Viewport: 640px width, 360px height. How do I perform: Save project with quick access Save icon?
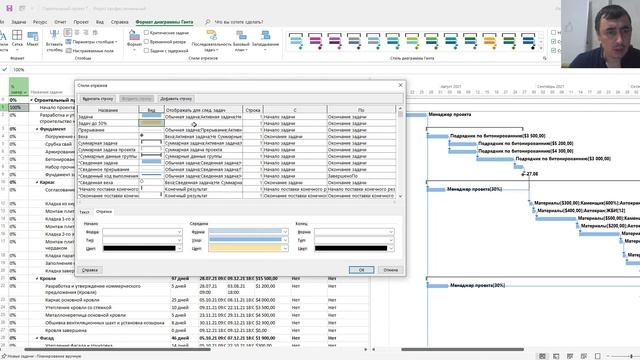pos(9,8)
